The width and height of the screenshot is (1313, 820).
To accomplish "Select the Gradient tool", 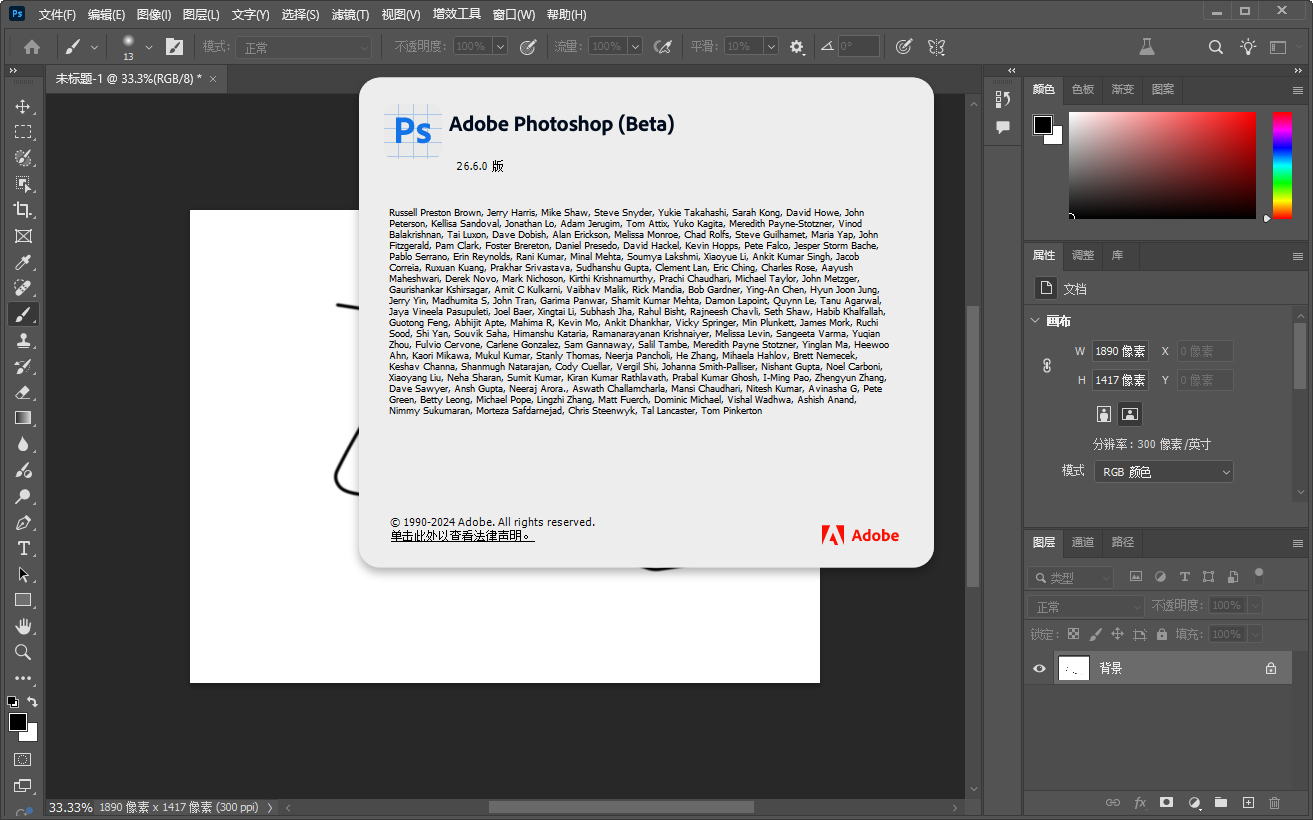I will pos(23,418).
